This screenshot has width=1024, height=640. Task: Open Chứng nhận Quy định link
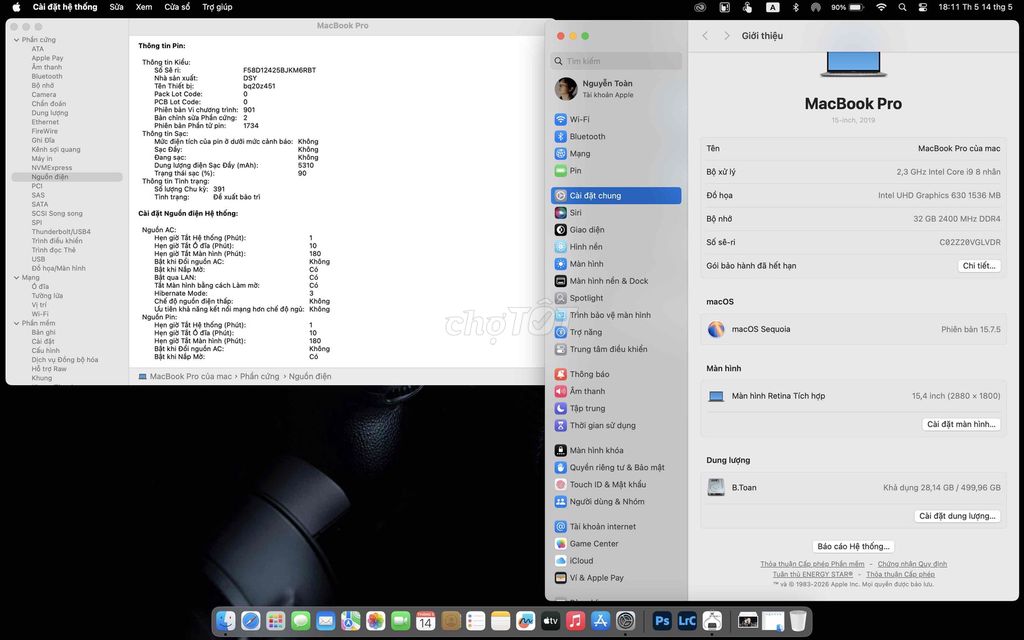pos(912,564)
